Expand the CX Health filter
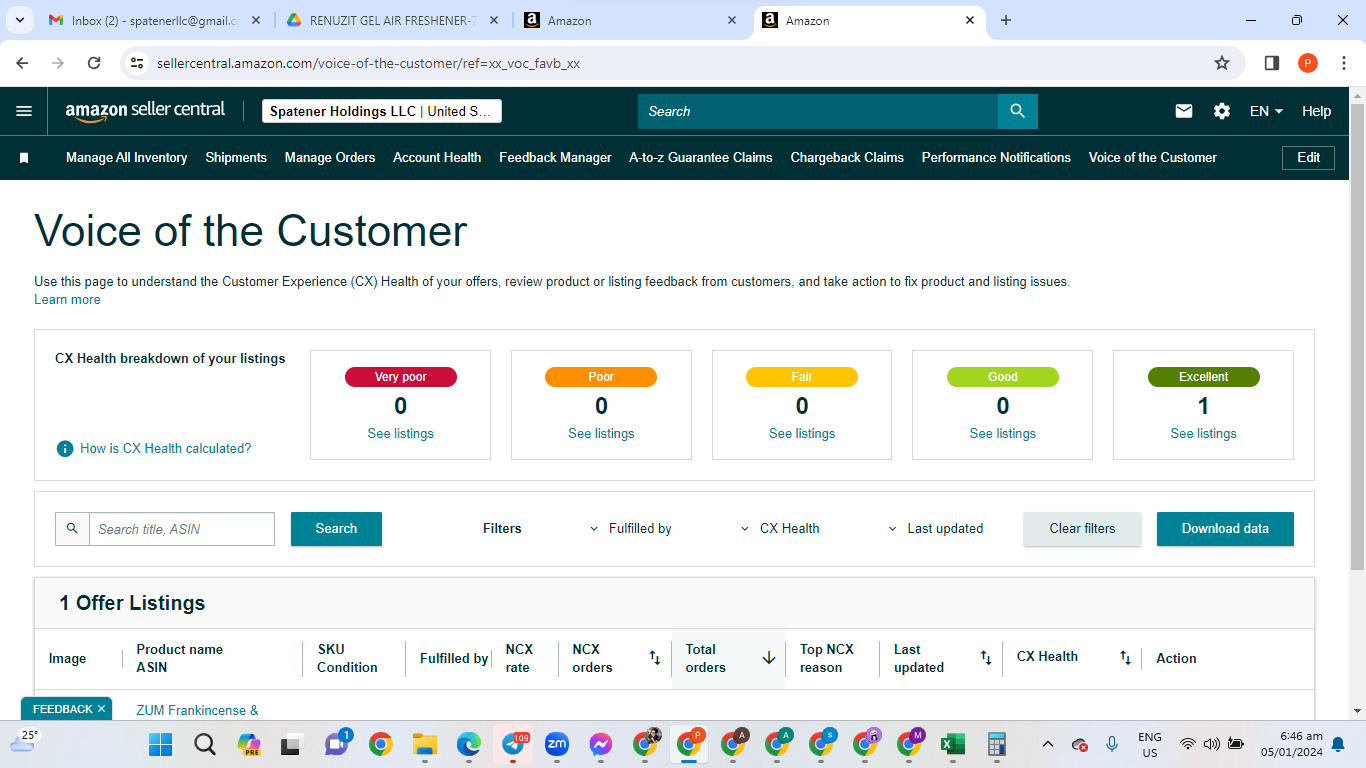This screenshot has height=768, width=1366. (x=779, y=528)
